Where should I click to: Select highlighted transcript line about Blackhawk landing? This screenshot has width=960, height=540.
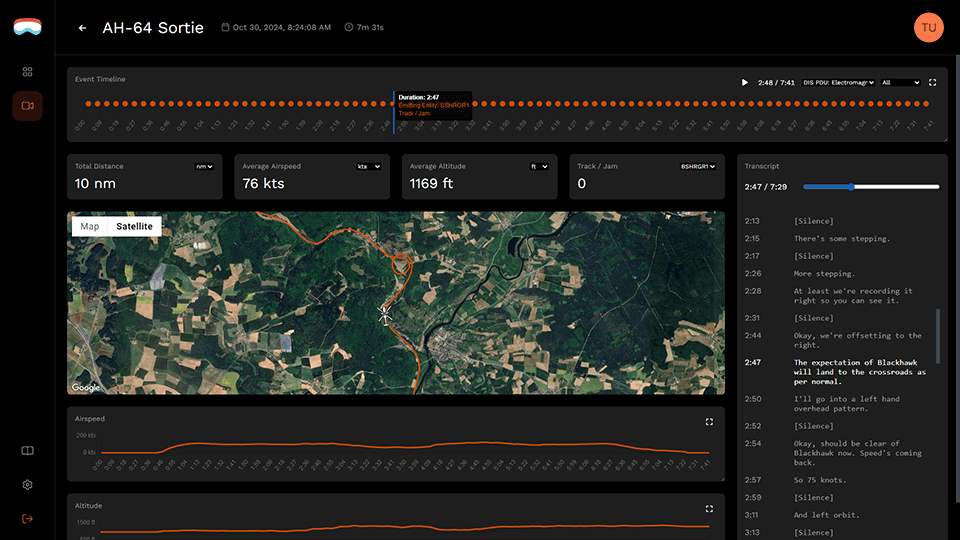860,372
